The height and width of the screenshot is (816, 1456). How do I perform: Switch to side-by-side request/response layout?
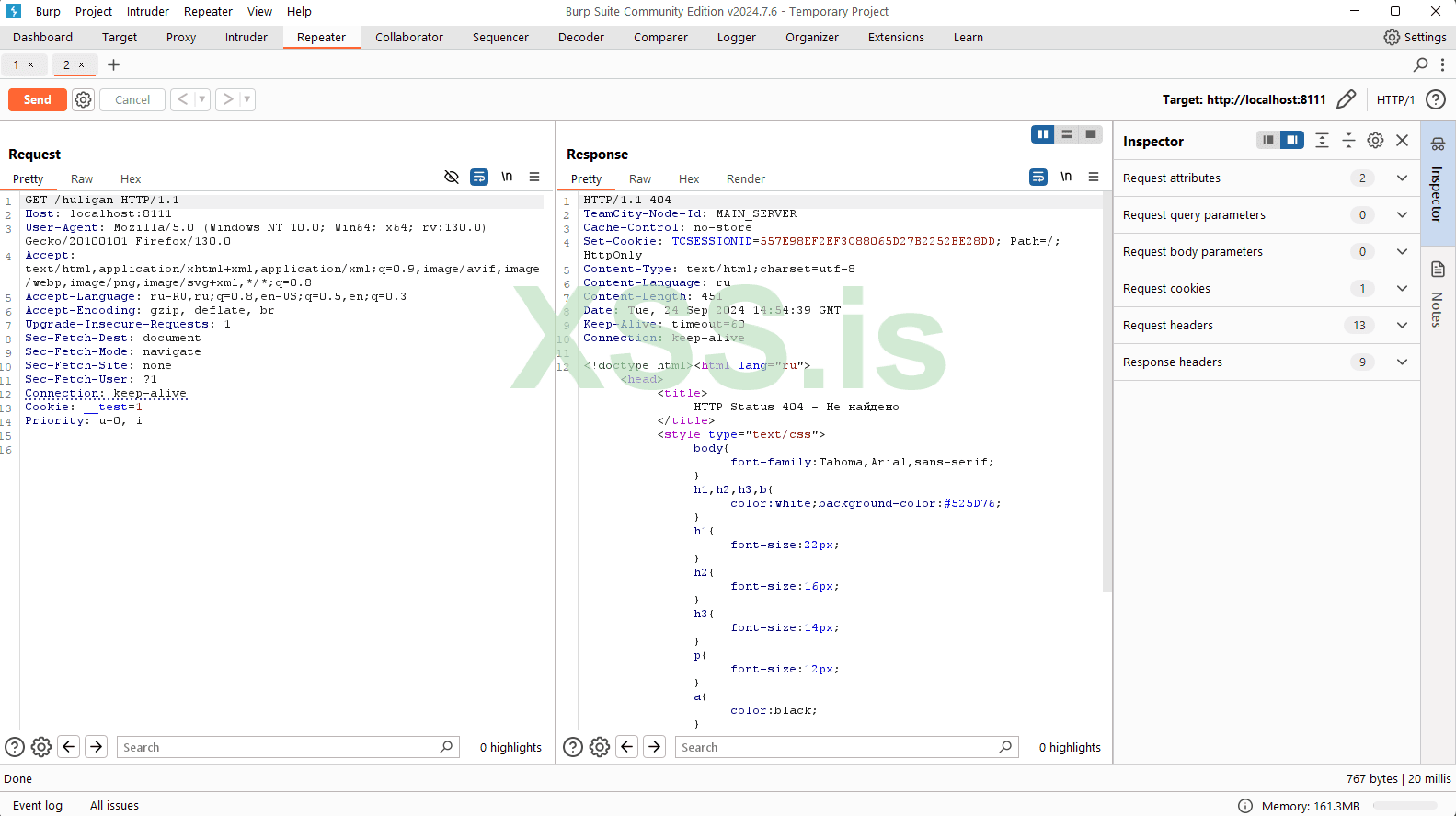(x=1042, y=134)
